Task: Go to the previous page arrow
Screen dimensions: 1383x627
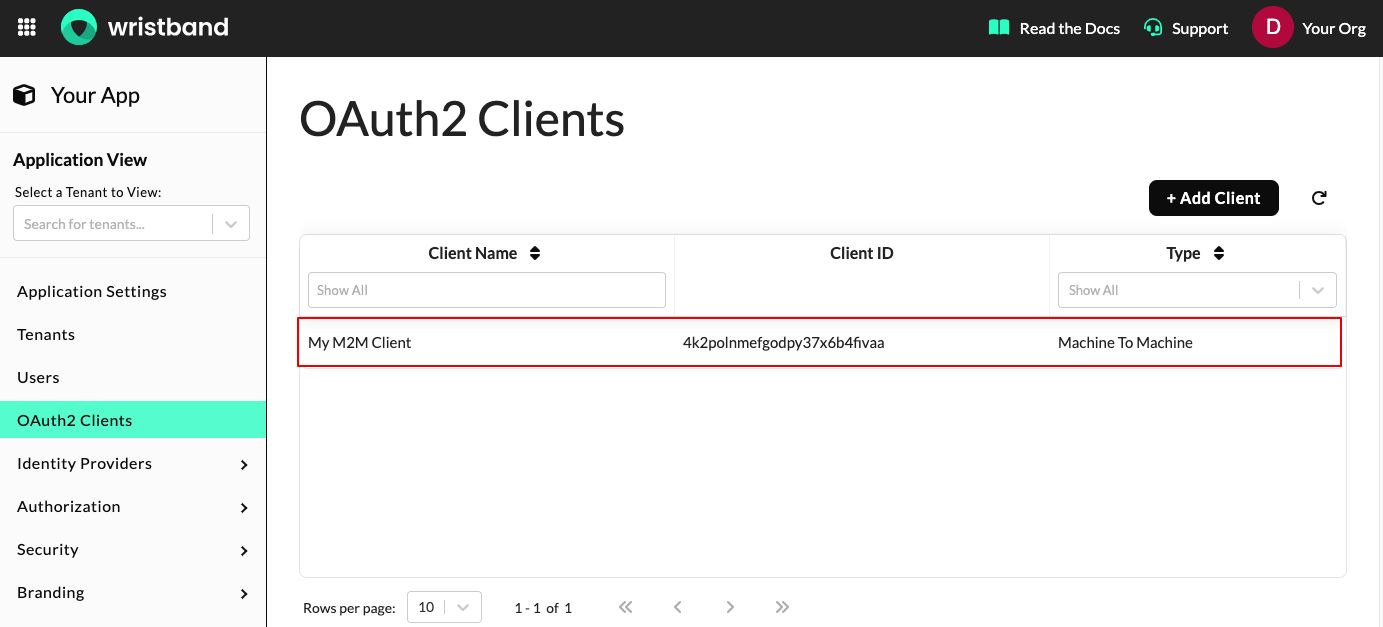Action: (678, 607)
